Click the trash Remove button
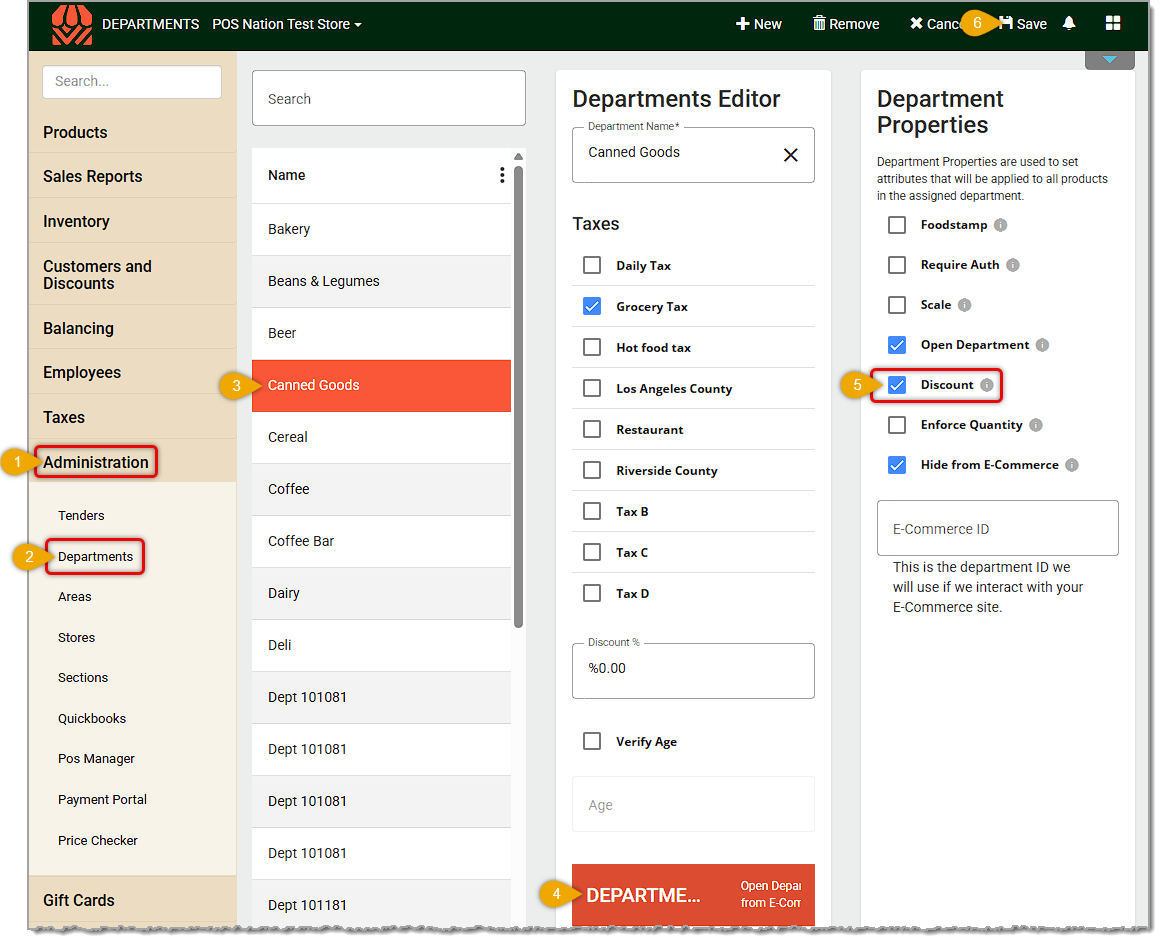This screenshot has width=1160, height=943. click(846, 24)
